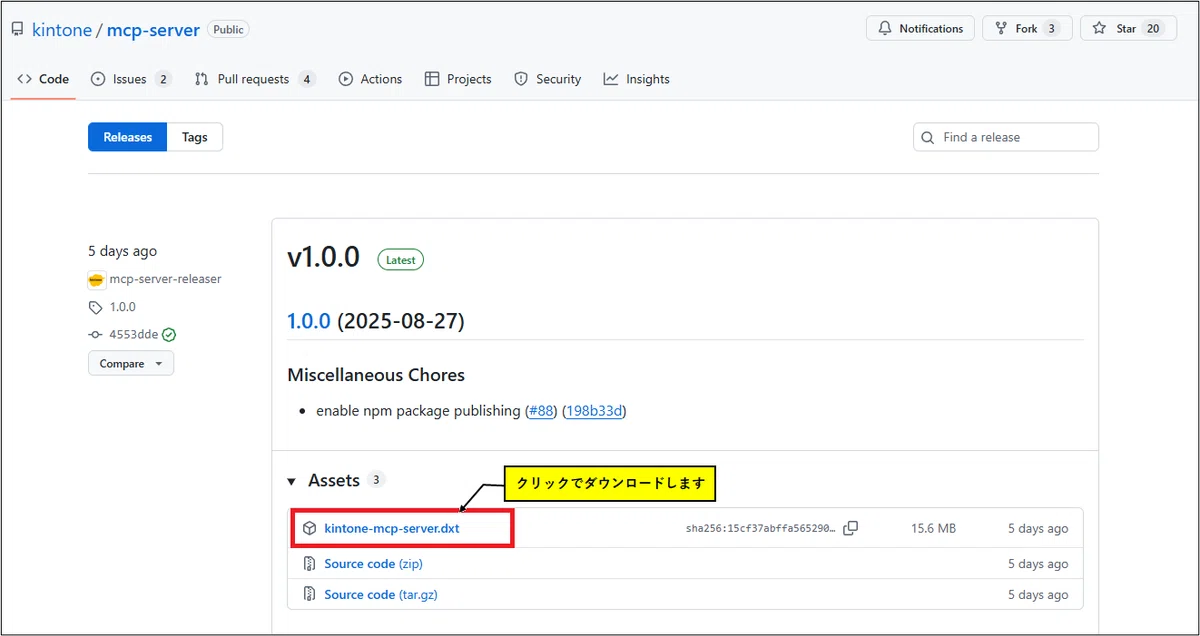The image size is (1200, 636).
Task: Collapse the Assets section triangle
Action: click(292, 481)
